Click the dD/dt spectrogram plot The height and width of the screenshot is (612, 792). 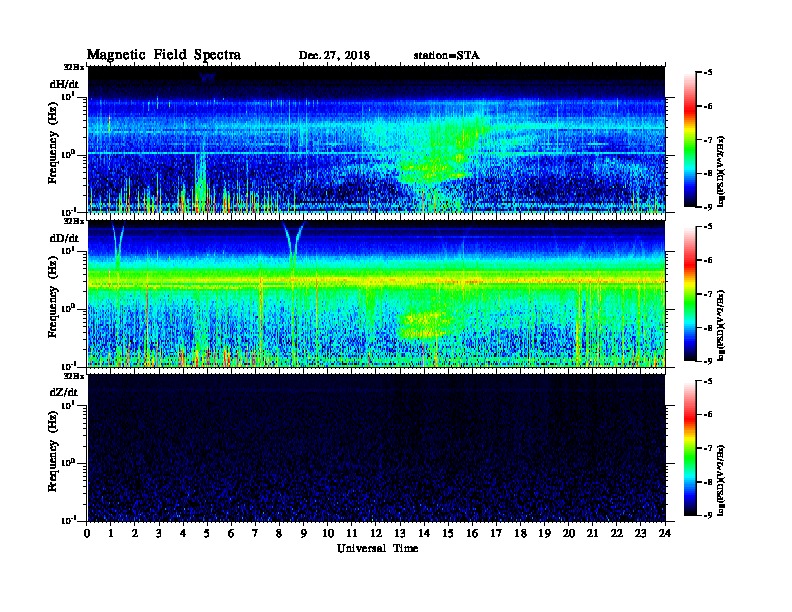pos(376,293)
